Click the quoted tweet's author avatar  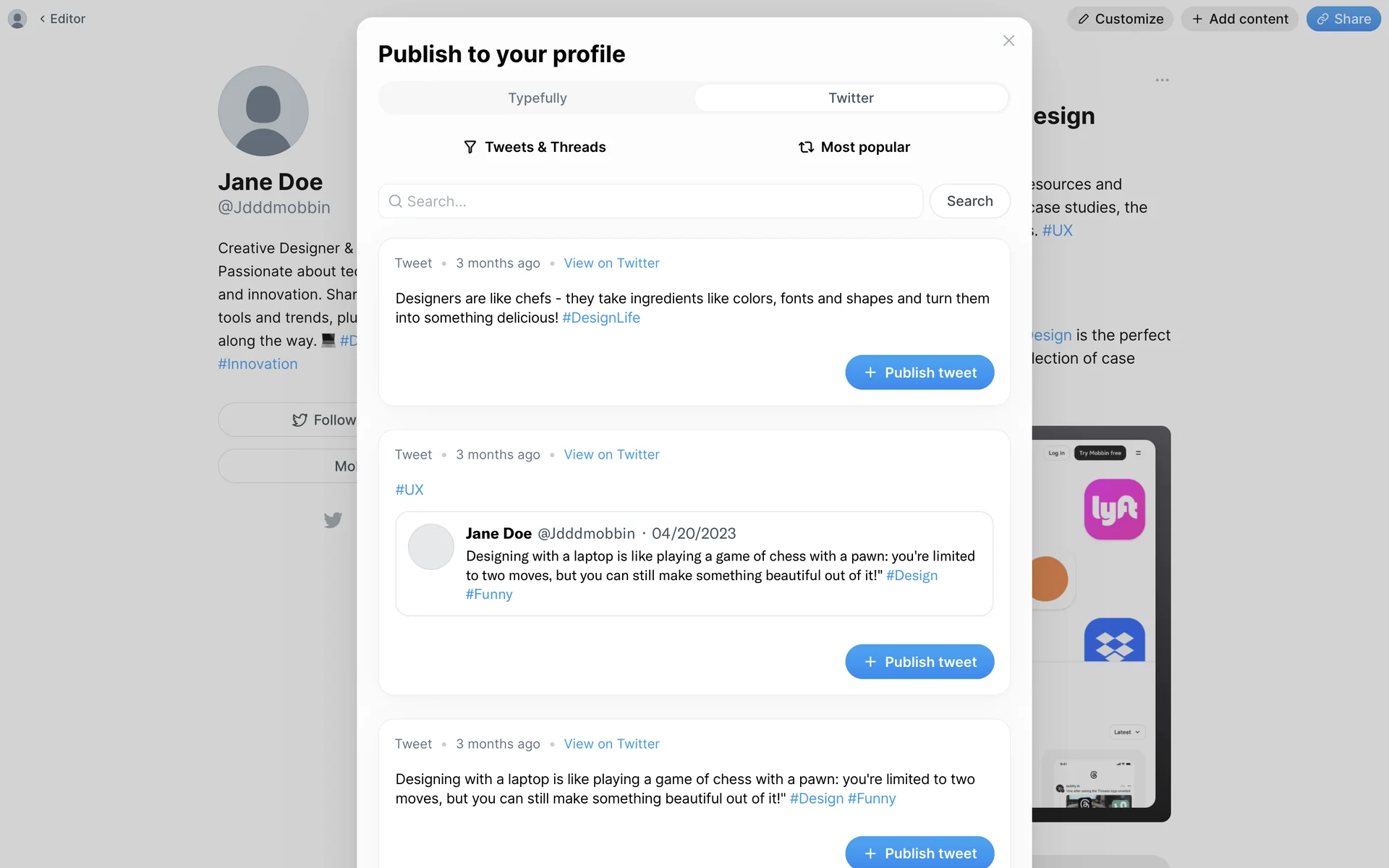coord(431,547)
